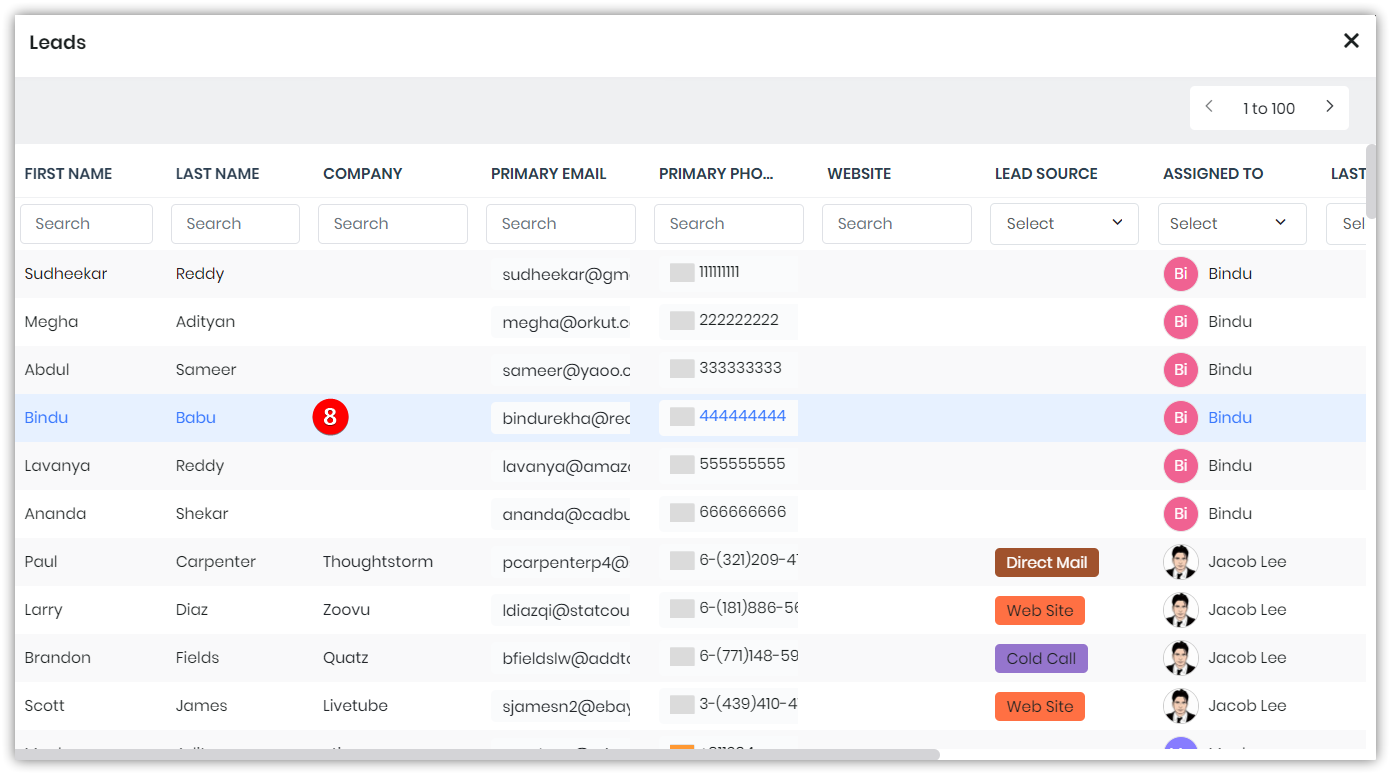The image size is (1391, 775).
Task: Click Jacob Lee's profile photo in Paul Carpenter row
Action: point(1181,561)
